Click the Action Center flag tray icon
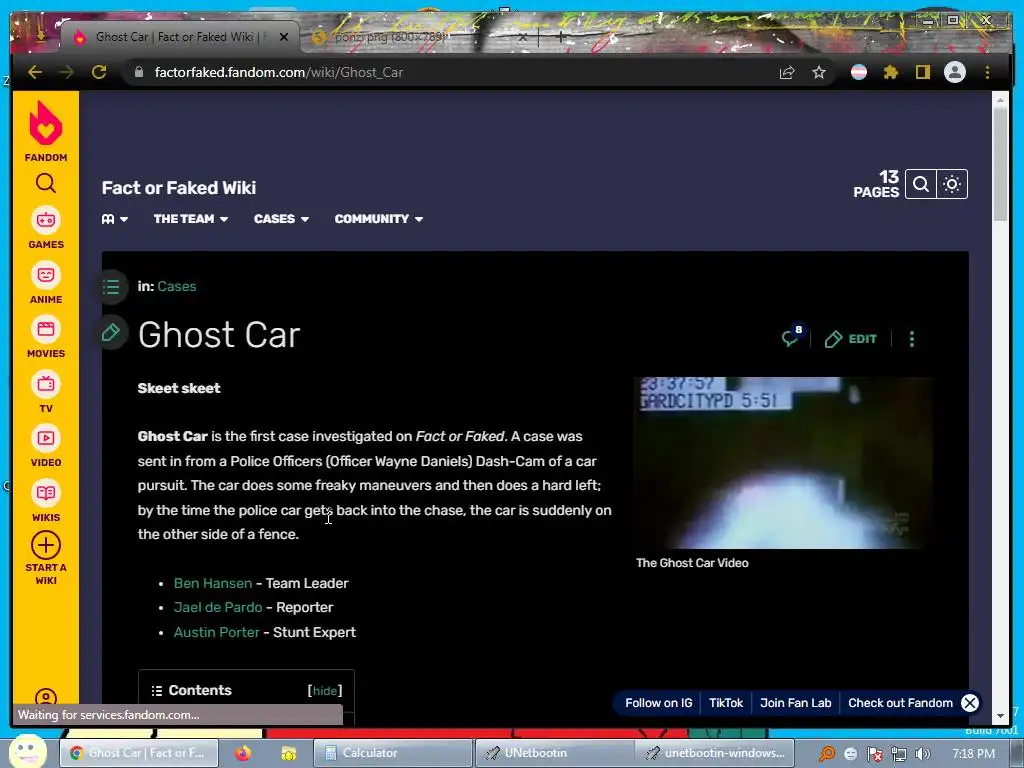The image size is (1024, 768). pyautogui.click(x=874, y=754)
